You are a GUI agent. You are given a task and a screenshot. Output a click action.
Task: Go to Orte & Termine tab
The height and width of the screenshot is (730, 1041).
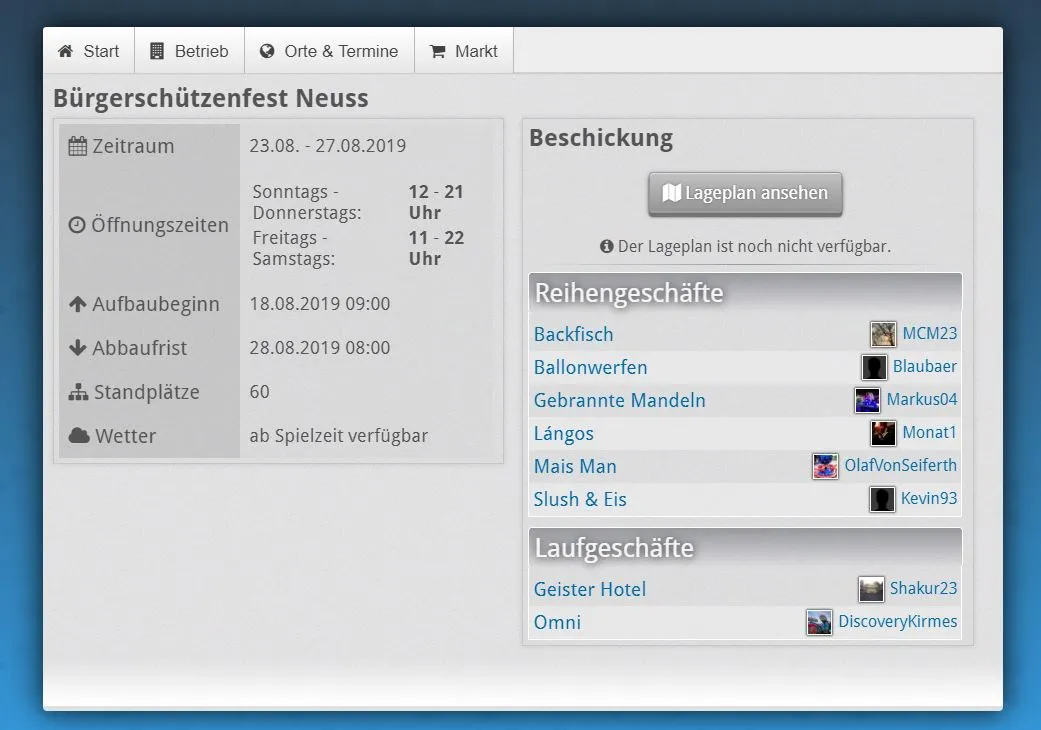pyautogui.click(x=329, y=51)
